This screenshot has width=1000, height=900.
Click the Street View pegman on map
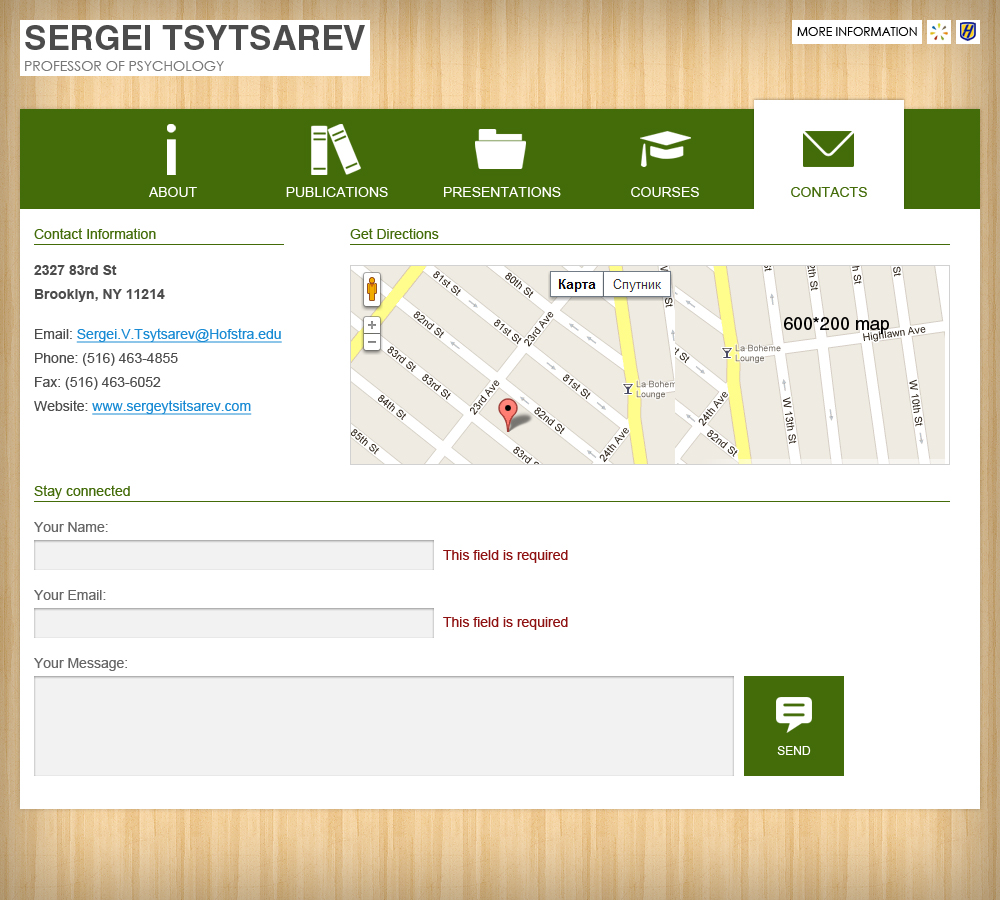(x=372, y=289)
